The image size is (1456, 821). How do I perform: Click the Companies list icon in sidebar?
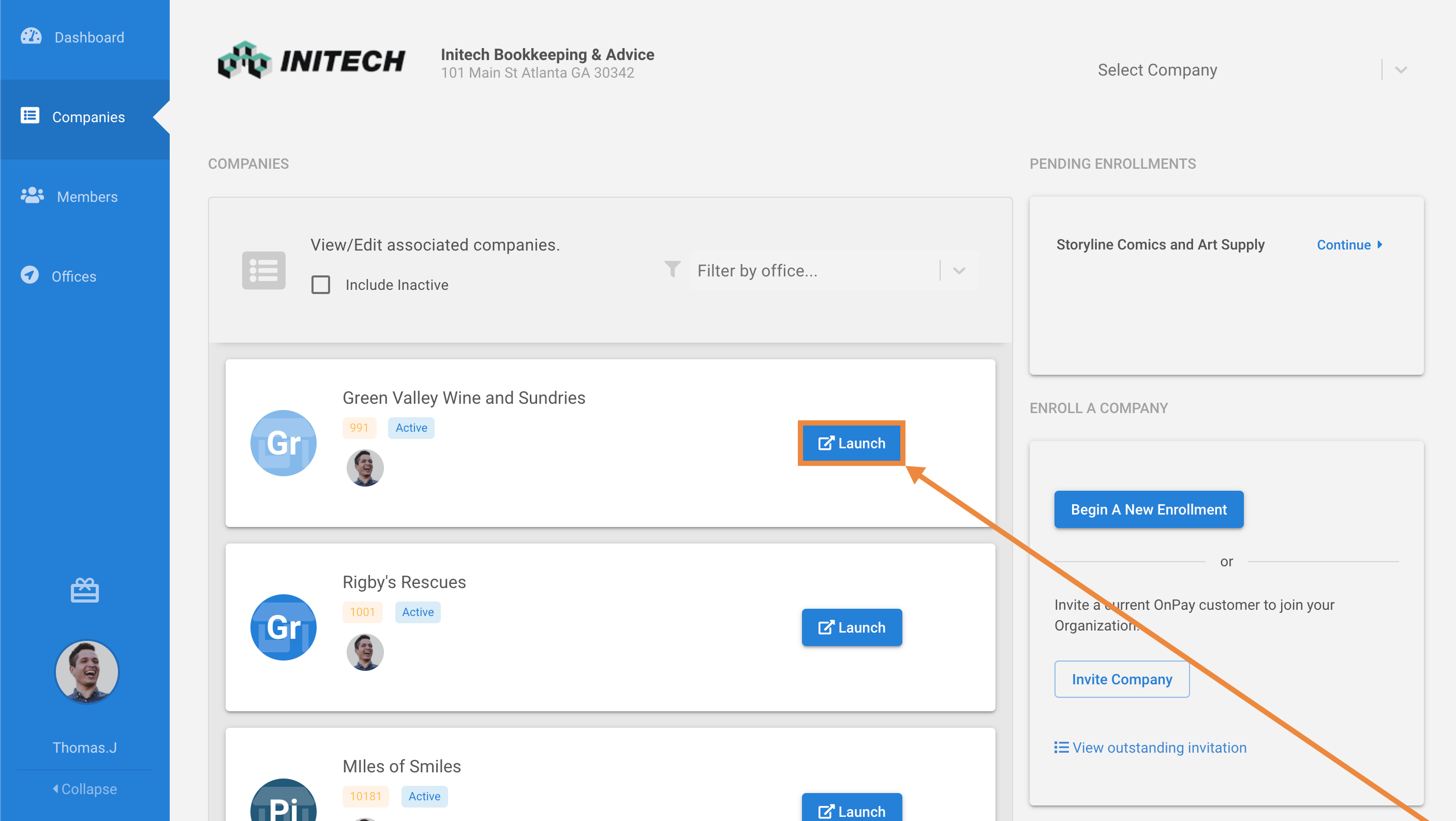[30, 116]
